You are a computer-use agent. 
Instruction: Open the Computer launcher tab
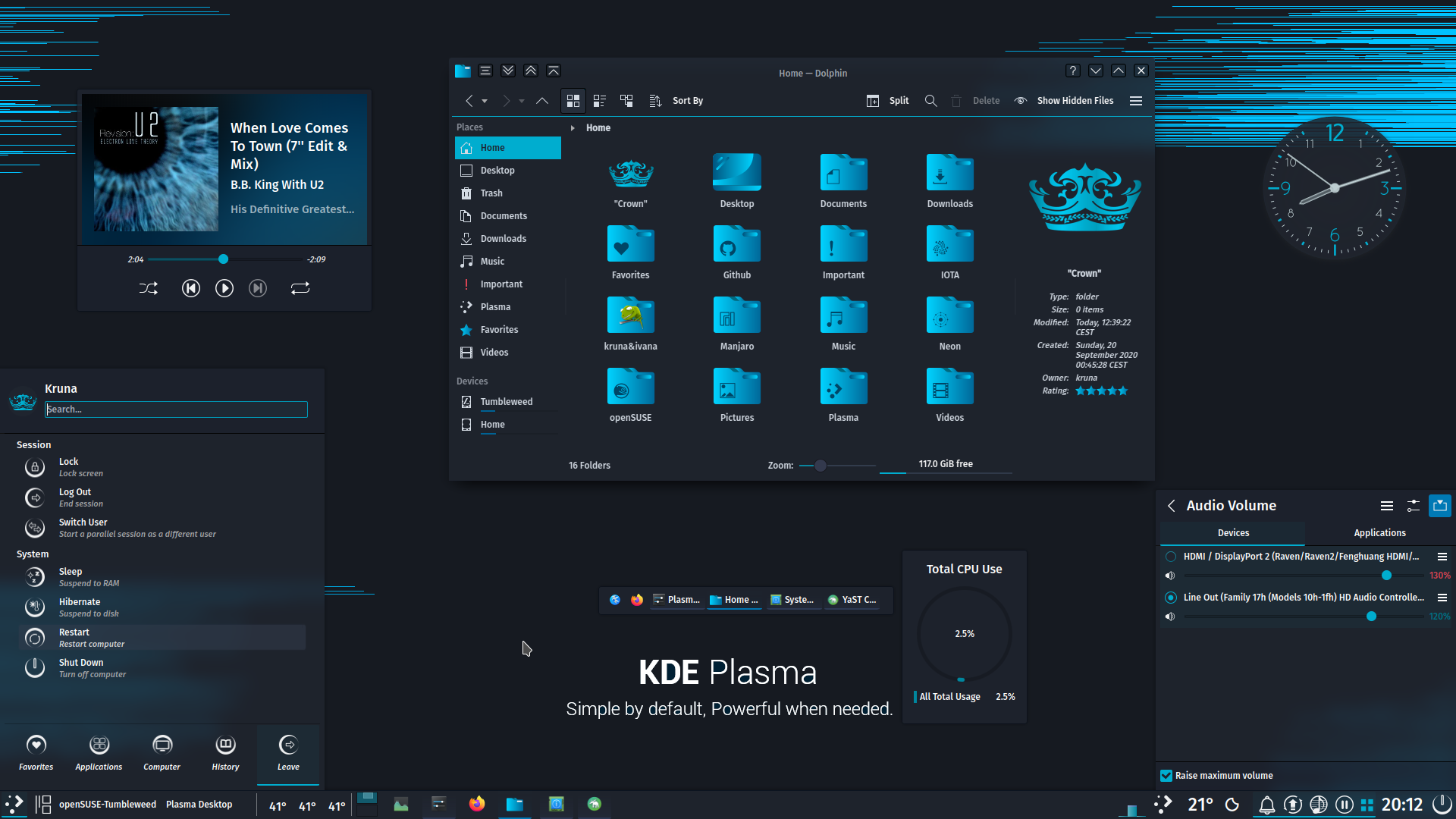click(162, 754)
